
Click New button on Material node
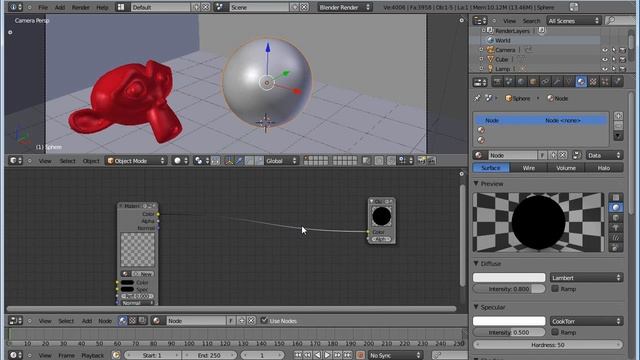click(142, 273)
